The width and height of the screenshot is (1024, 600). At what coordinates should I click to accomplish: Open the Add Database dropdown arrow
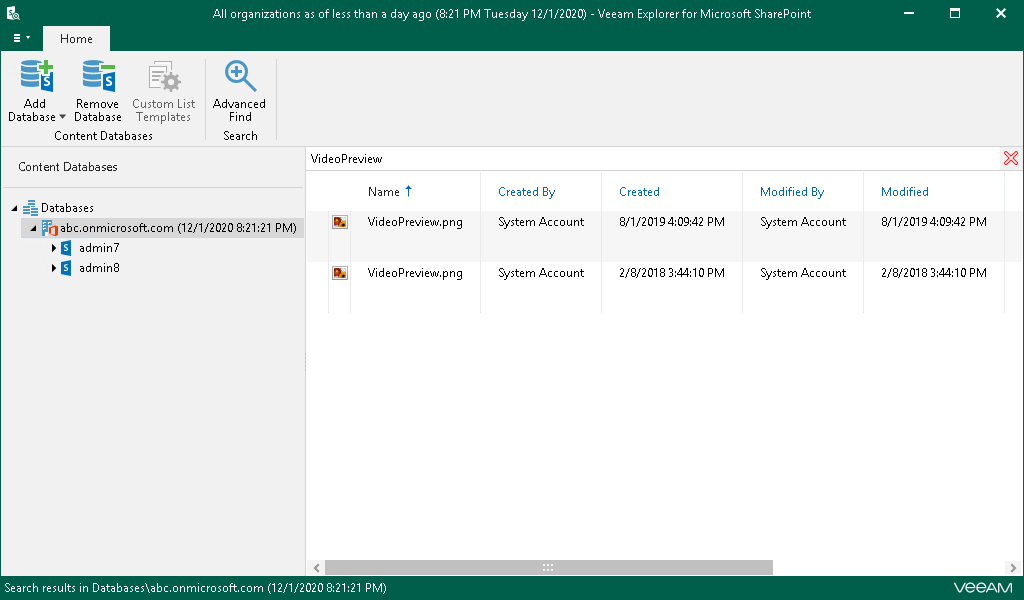(63, 118)
